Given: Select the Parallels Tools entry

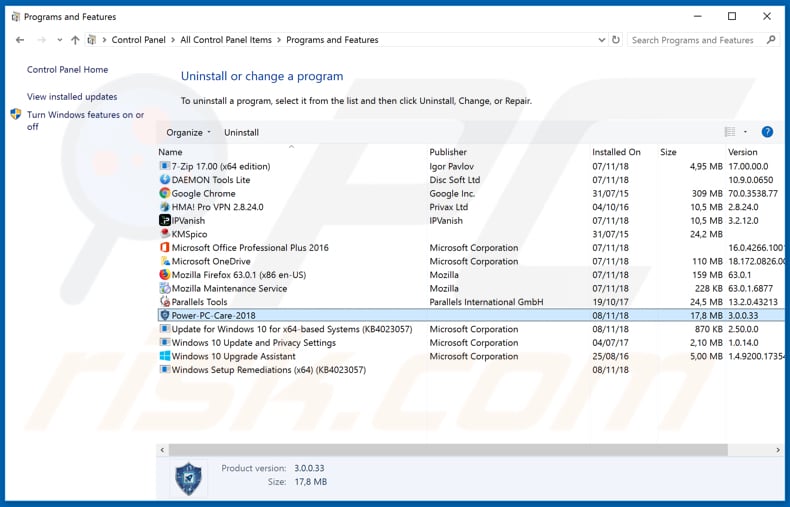Looking at the screenshot, I should click(x=199, y=302).
